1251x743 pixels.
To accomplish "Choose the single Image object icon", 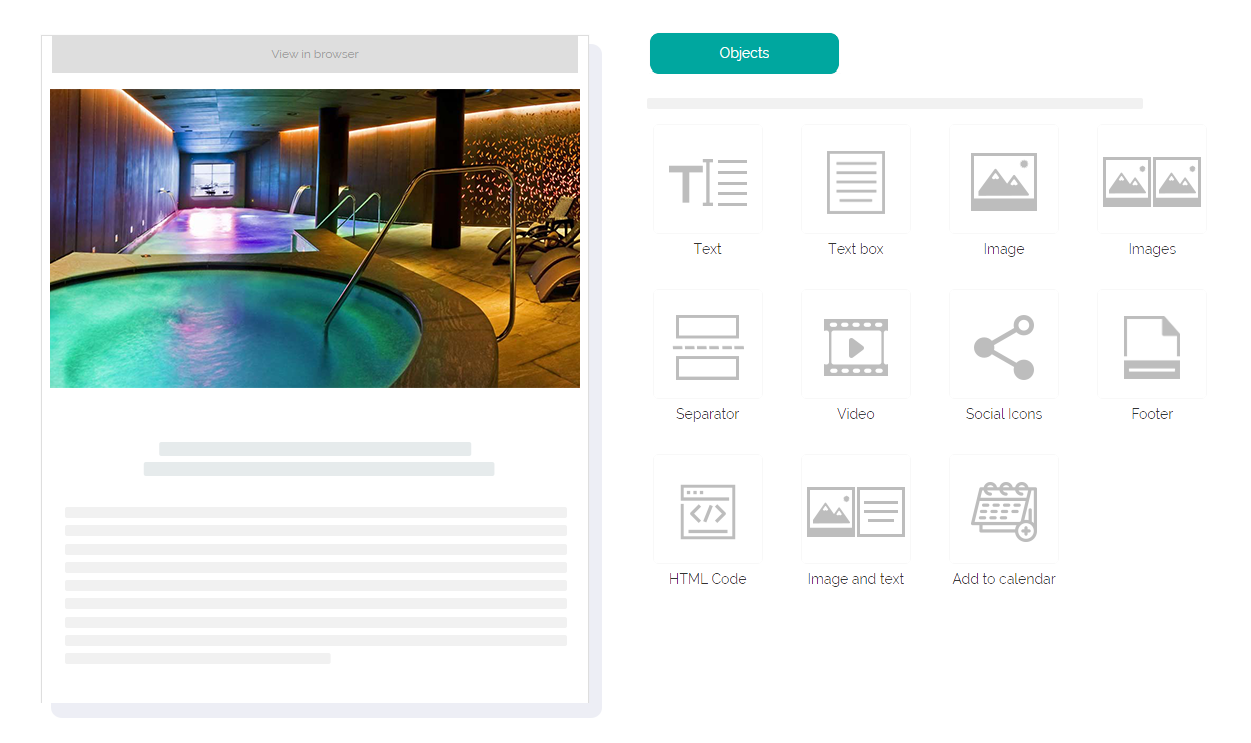I will (x=1004, y=181).
